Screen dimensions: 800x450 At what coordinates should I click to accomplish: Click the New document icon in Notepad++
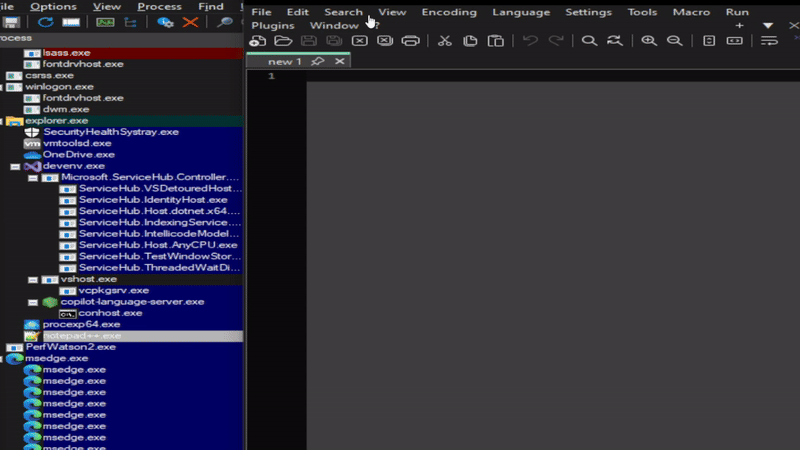pyautogui.click(x=258, y=41)
